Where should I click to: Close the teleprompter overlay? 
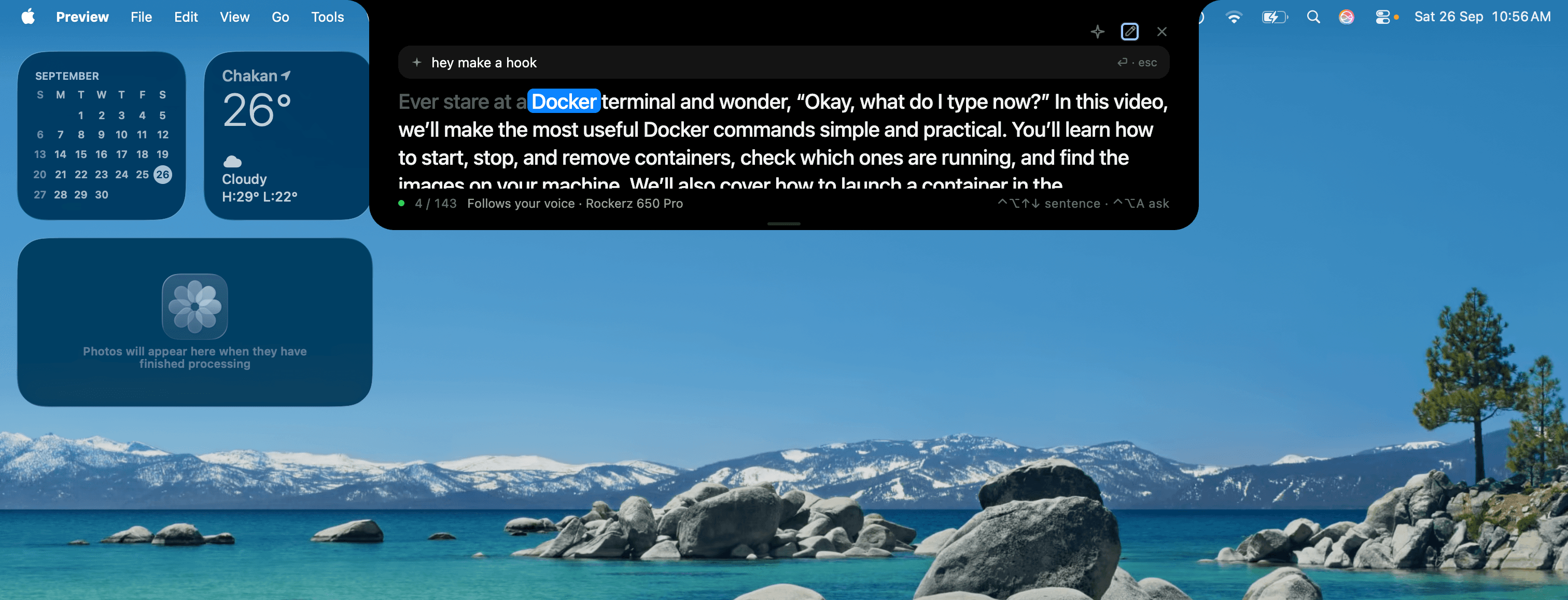(x=1161, y=32)
